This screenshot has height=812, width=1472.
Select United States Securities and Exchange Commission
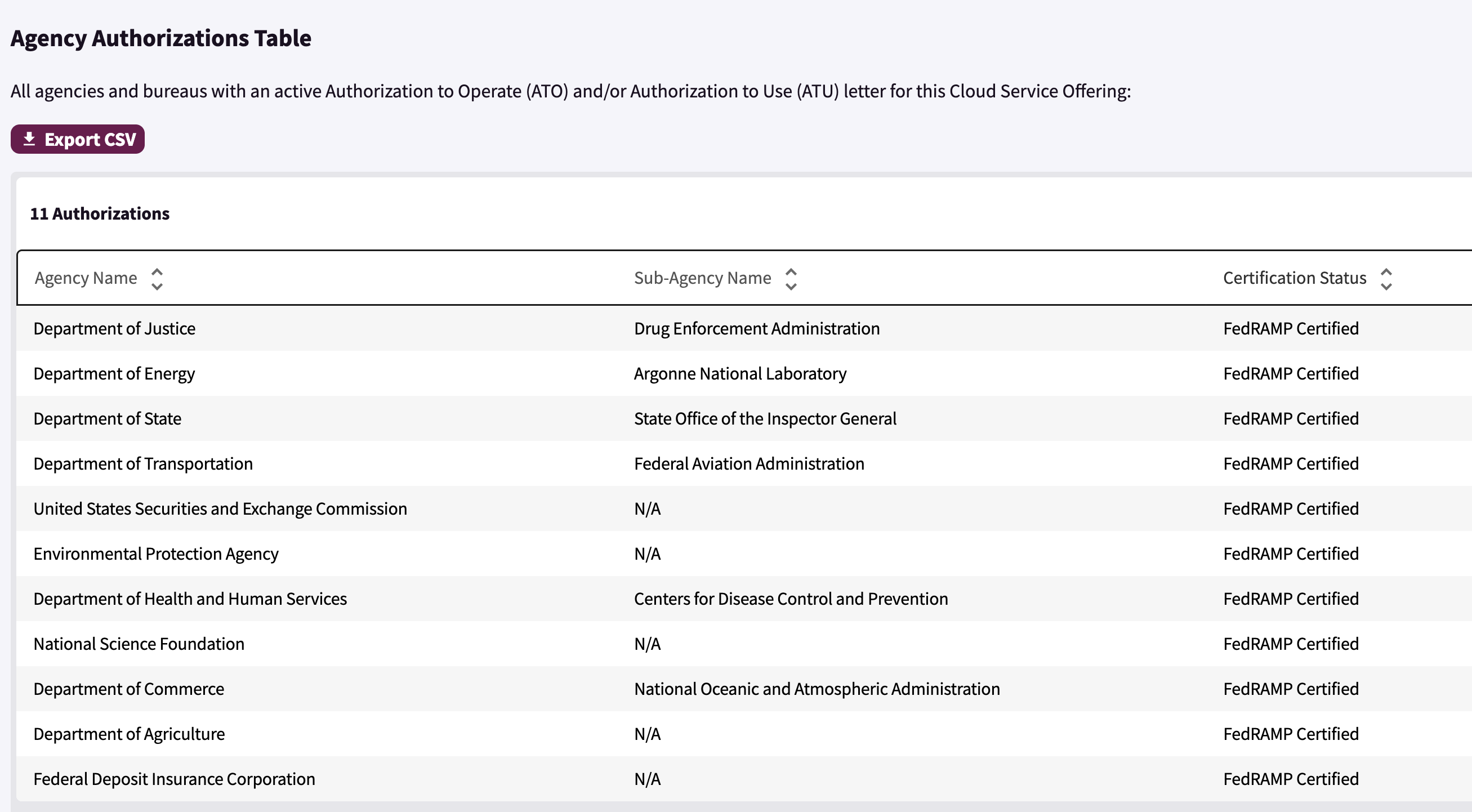pos(221,509)
